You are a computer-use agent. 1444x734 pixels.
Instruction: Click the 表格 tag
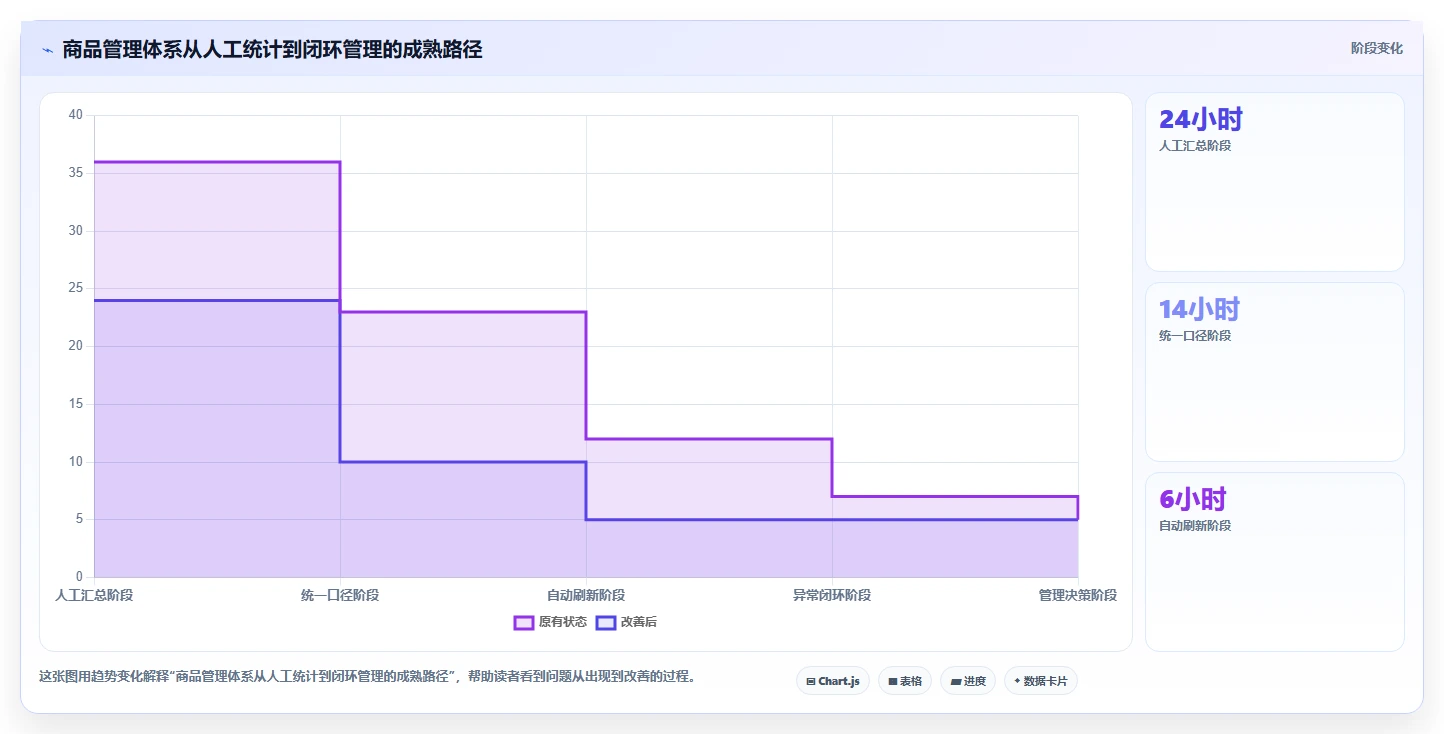pyautogui.click(x=905, y=681)
